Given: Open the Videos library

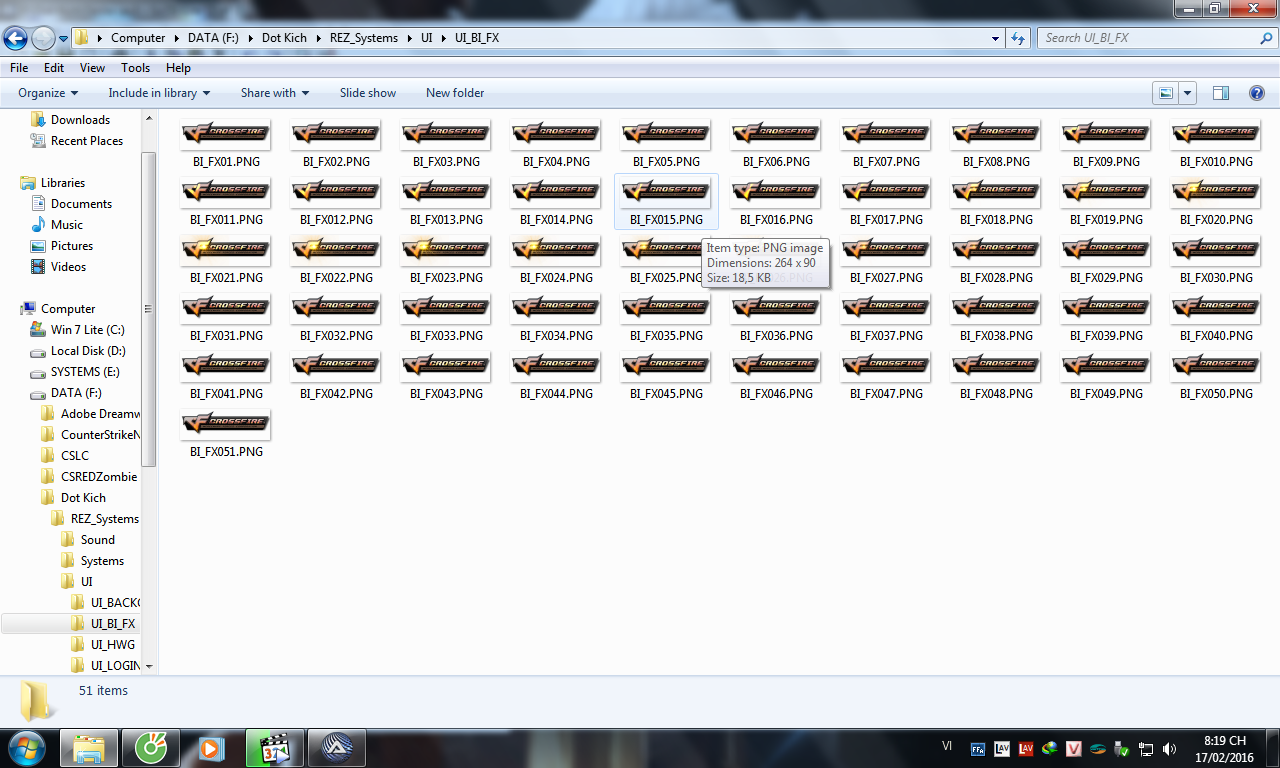Looking at the screenshot, I should (58, 267).
